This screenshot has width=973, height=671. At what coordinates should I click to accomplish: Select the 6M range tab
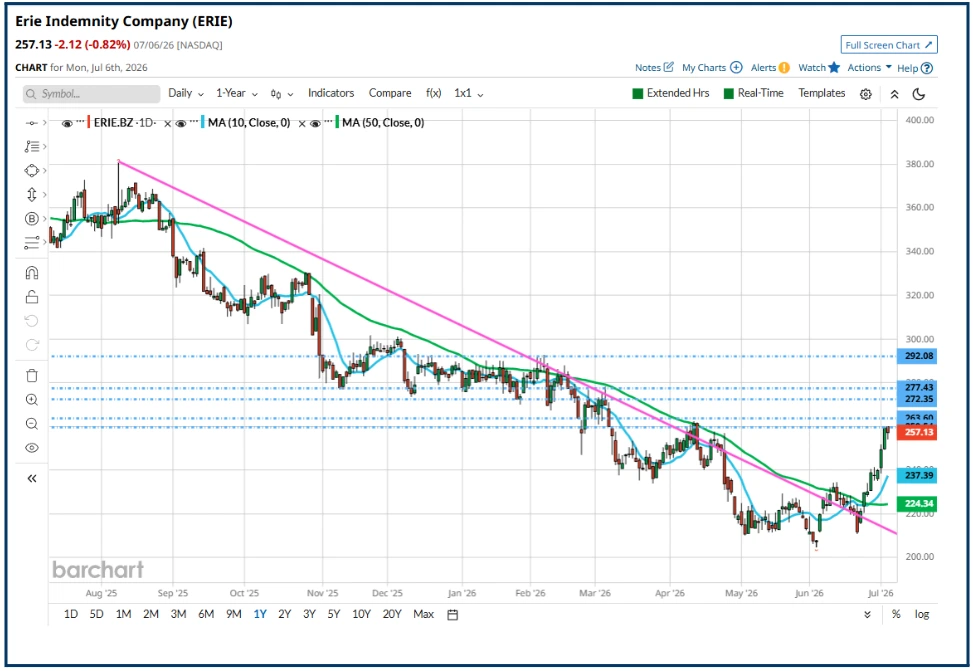click(206, 614)
